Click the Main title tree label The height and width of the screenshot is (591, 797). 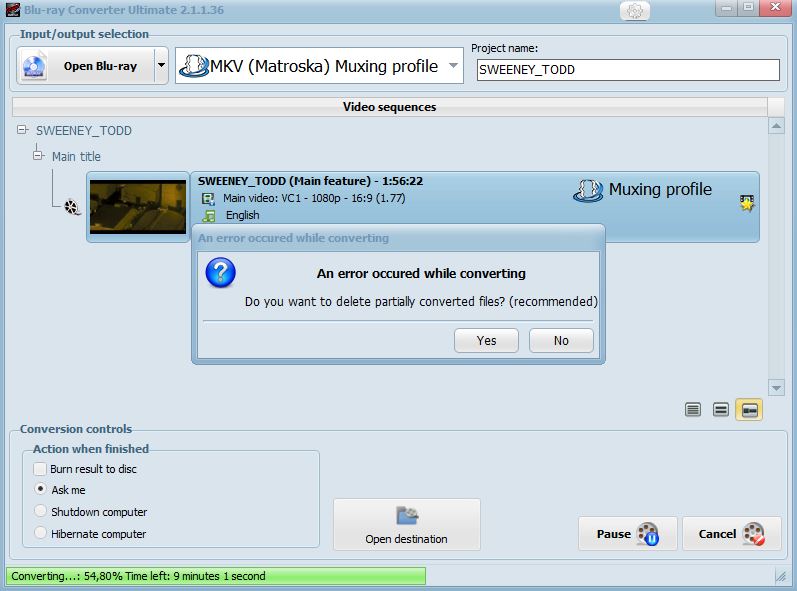(76, 157)
